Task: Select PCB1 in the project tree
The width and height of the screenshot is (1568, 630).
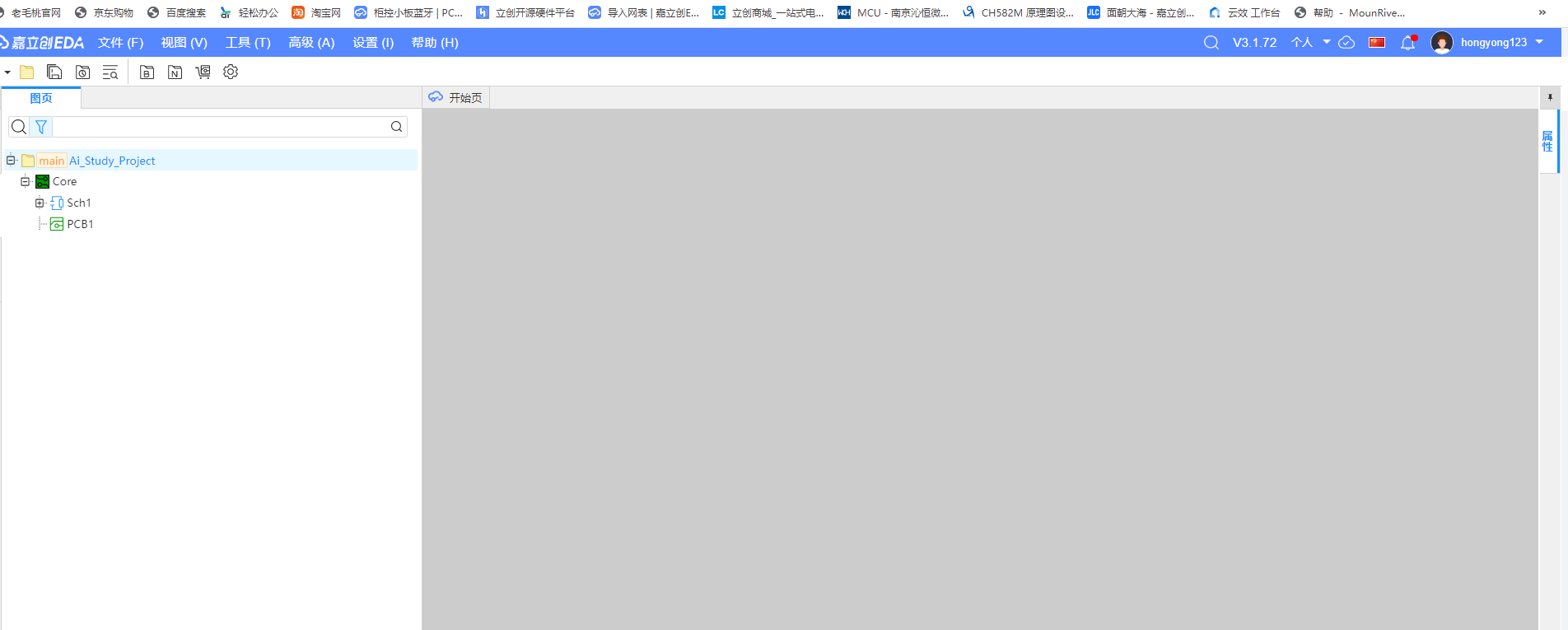Action: click(x=80, y=224)
